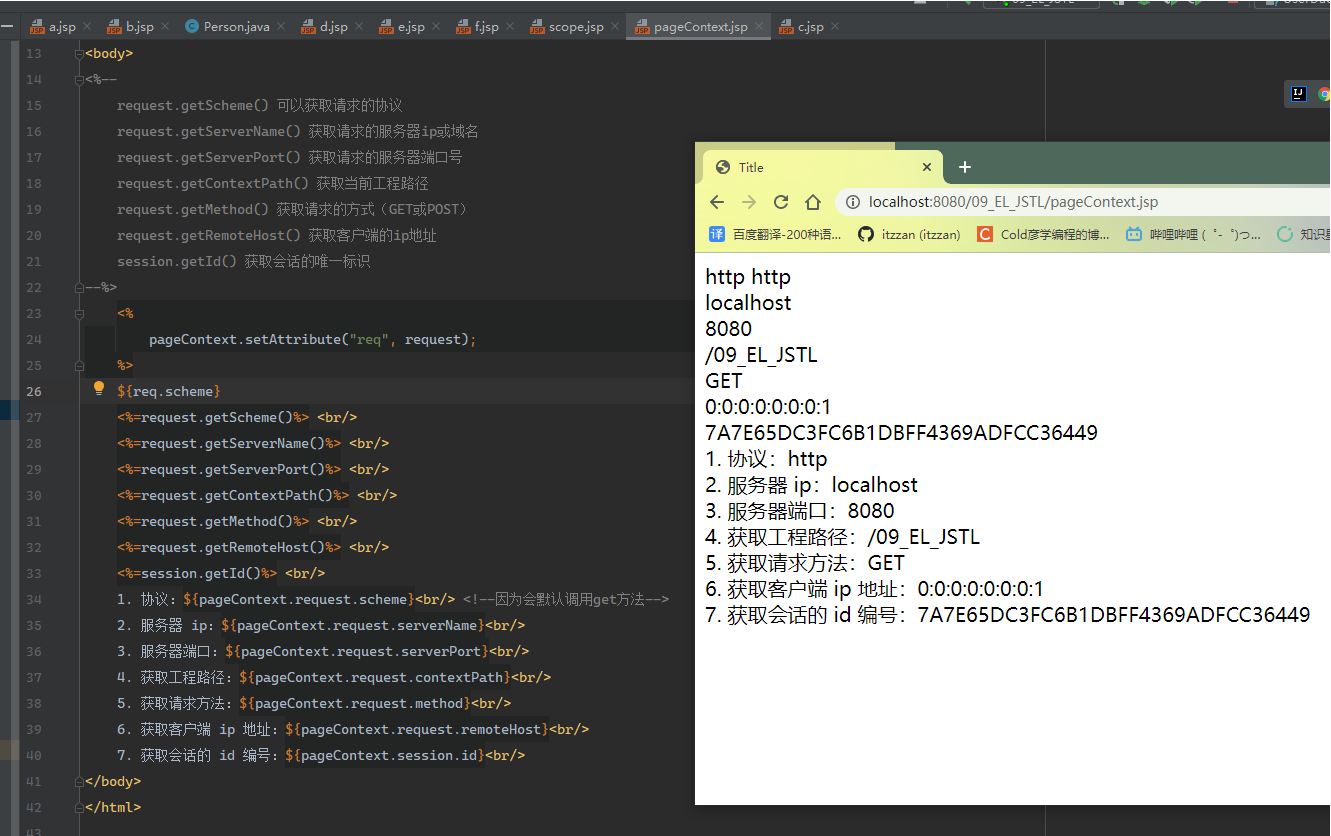The height and width of the screenshot is (836, 1331).
Task: Click scriptlet fold end marker on line 25
Action: pyautogui.click(x=79, y=366)
